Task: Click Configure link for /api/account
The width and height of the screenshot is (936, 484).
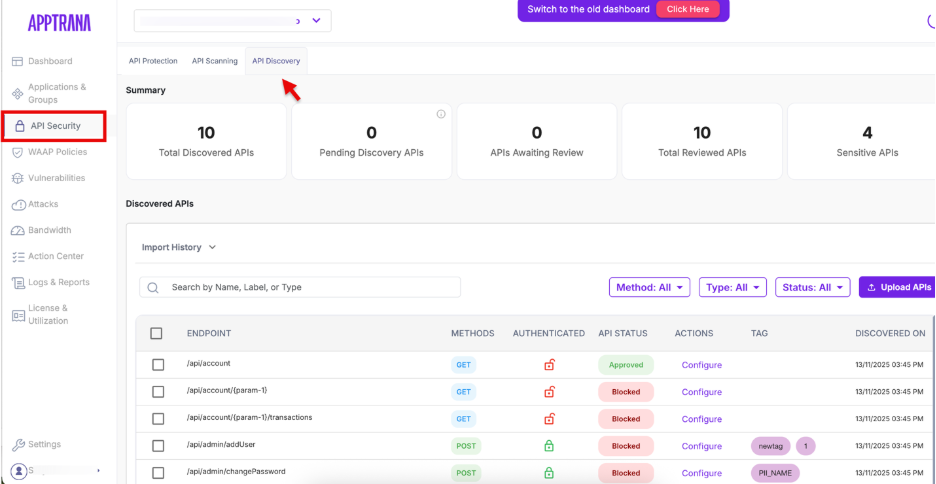Action: pyautogui.click(x=701, y=365)
